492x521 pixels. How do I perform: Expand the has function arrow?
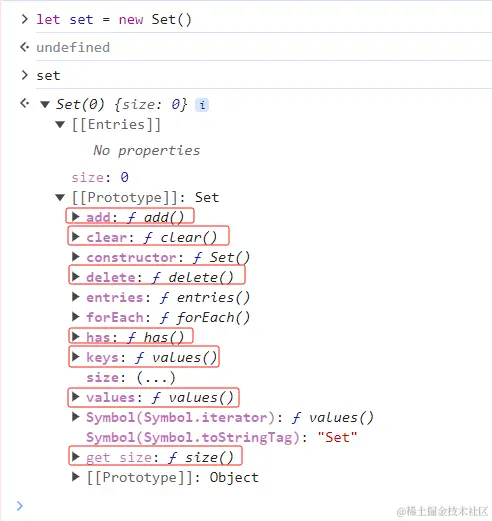coord(76,337)
